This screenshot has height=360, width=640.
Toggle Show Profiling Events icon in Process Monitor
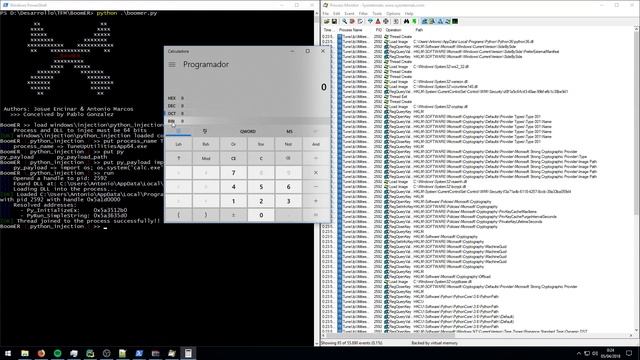(455, 21)
